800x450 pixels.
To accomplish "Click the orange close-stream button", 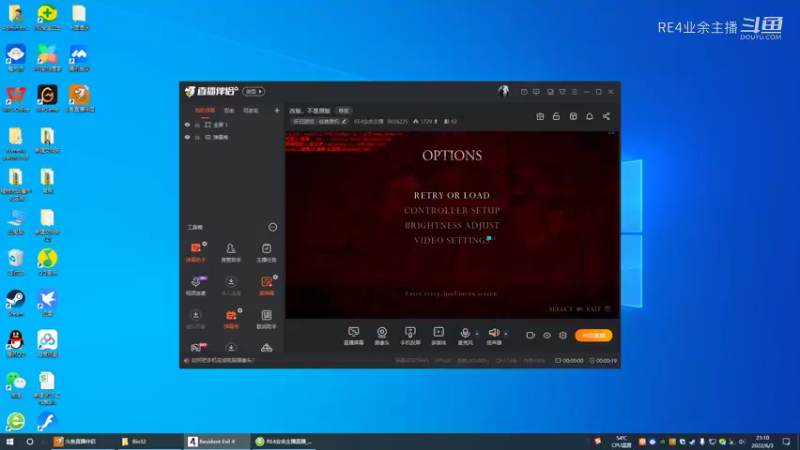I will tap(593, 335).
